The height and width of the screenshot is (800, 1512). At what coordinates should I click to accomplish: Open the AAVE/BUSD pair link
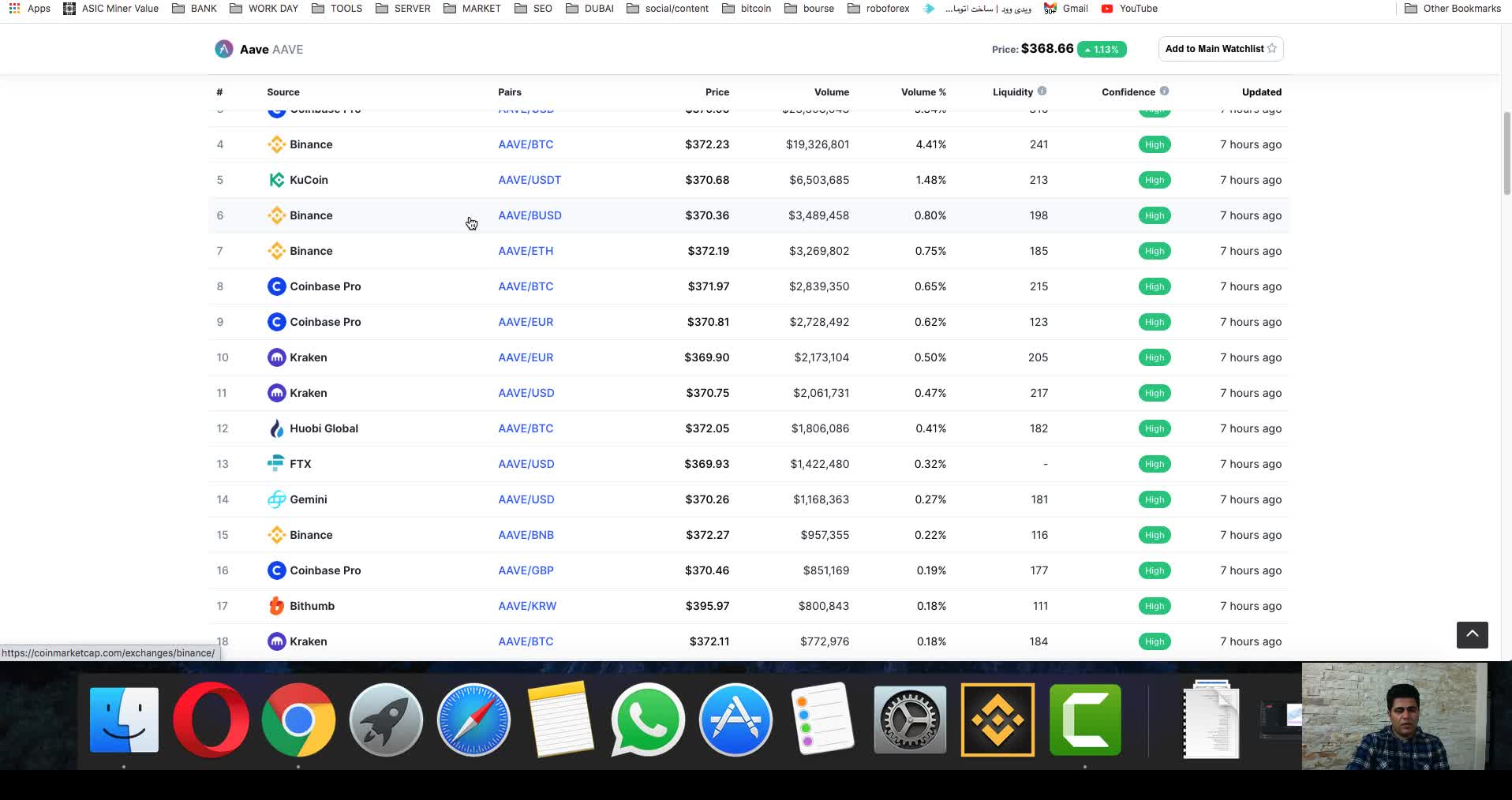click(x=530, y=215)
